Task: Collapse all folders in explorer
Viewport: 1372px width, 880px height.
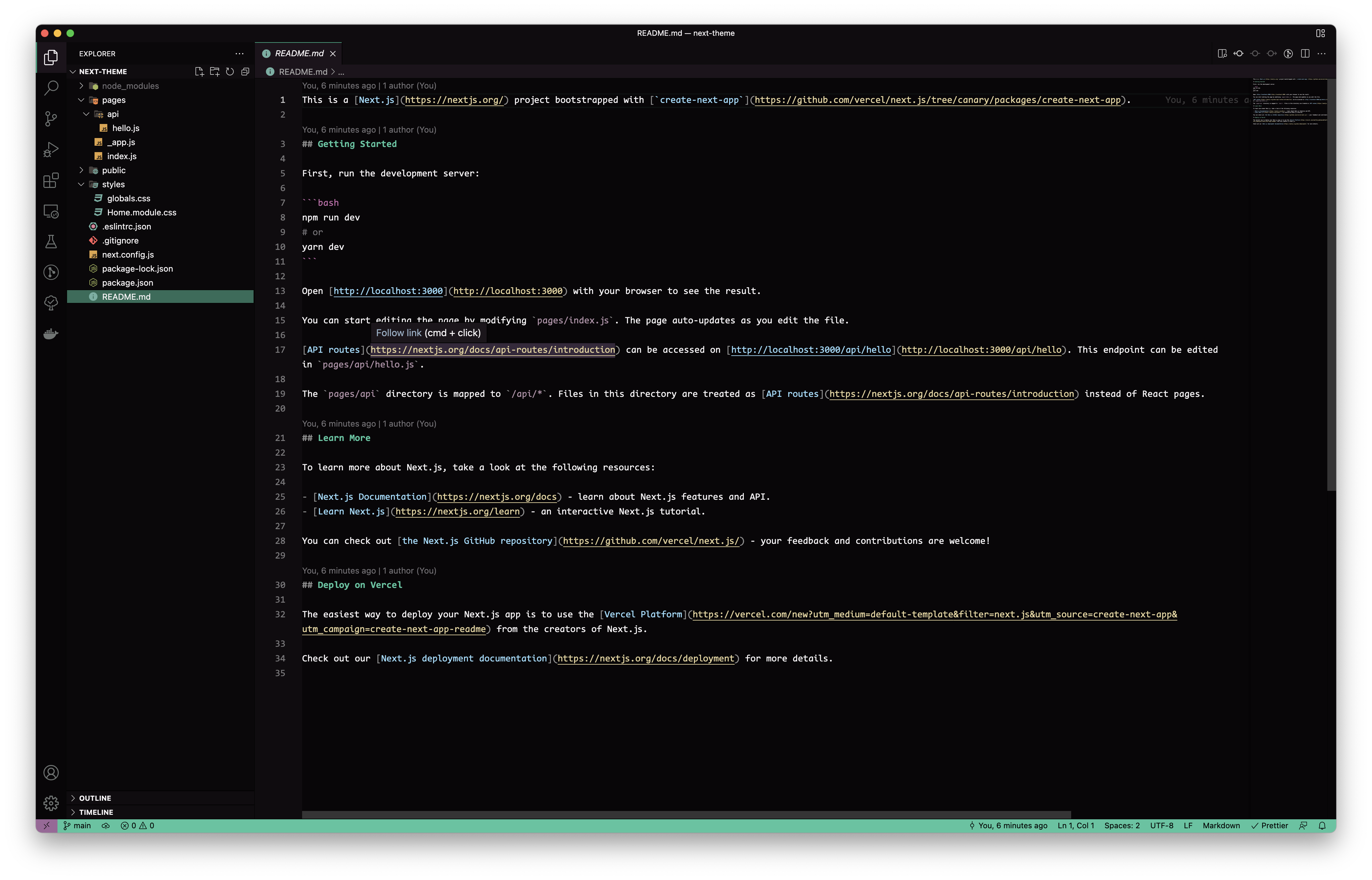Action: coord(245,72)
